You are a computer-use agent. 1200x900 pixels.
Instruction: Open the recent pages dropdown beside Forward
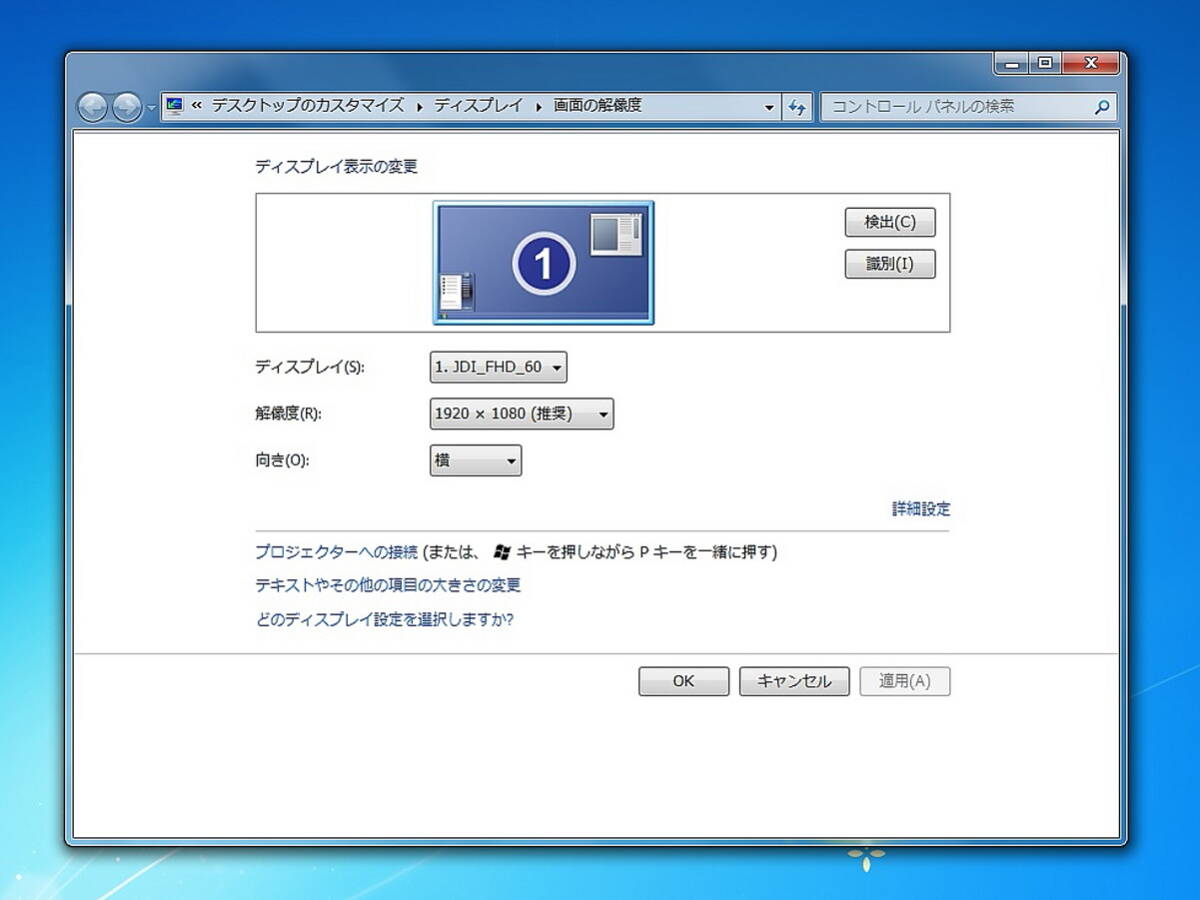click(x=151, y=107)
